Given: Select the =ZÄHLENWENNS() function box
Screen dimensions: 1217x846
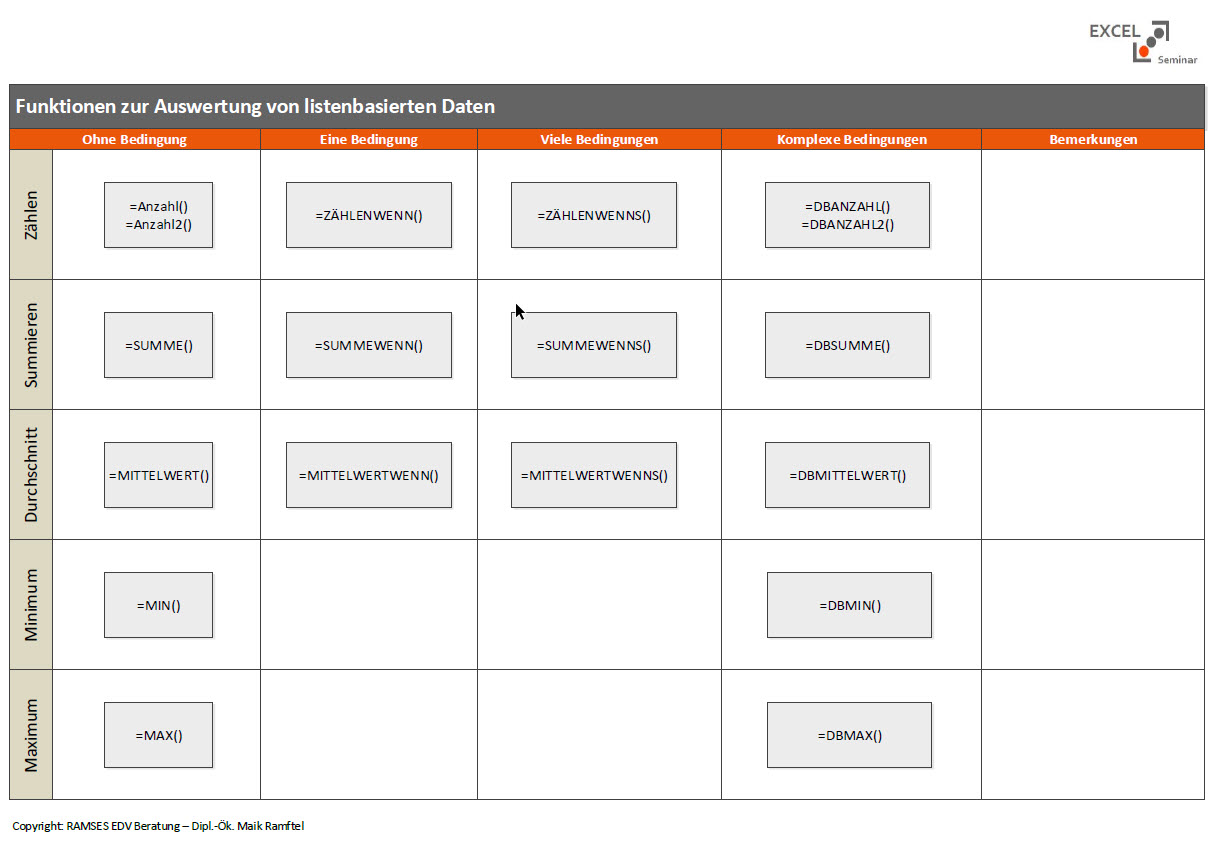Looking at the screenshot, I should coord(593,215).
